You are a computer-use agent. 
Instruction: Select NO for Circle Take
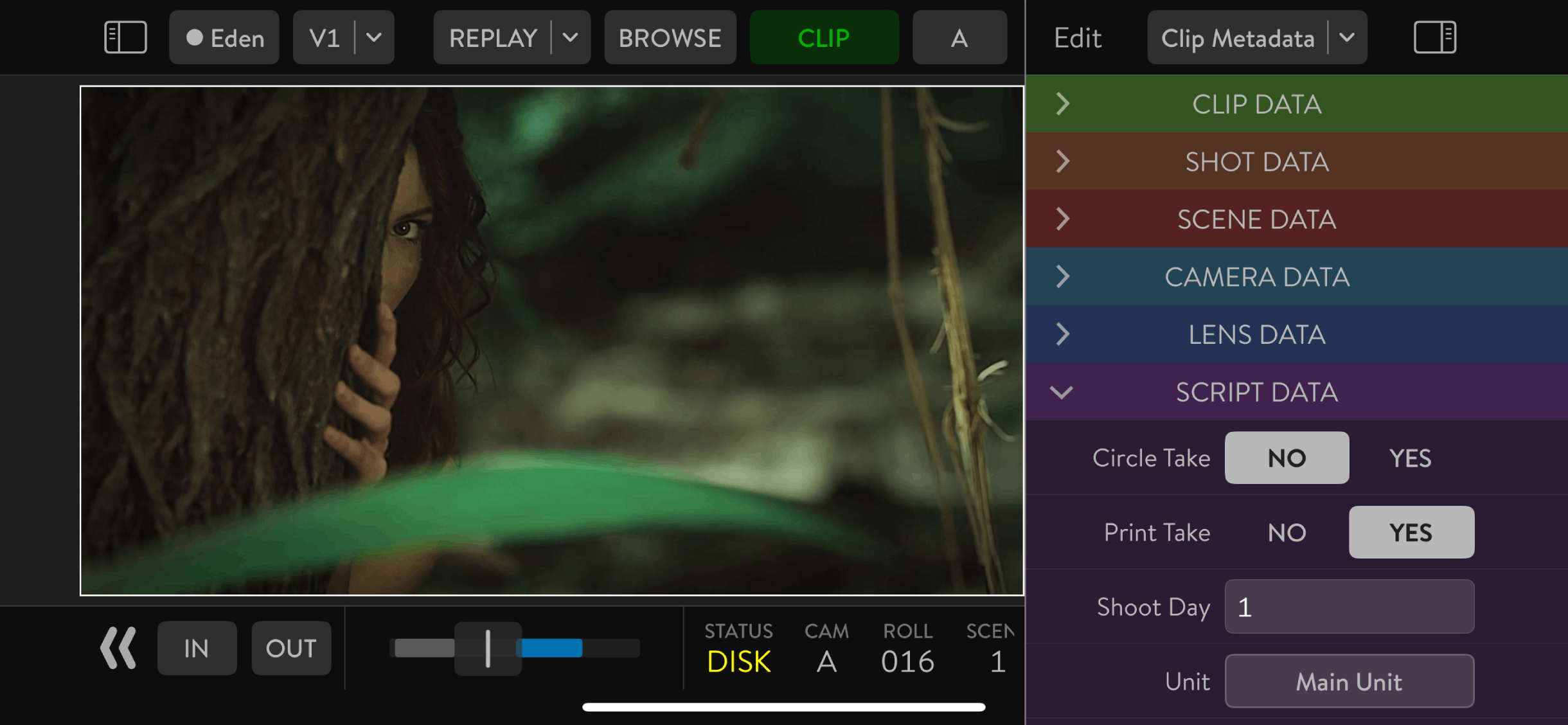[x=1287, y=458]
